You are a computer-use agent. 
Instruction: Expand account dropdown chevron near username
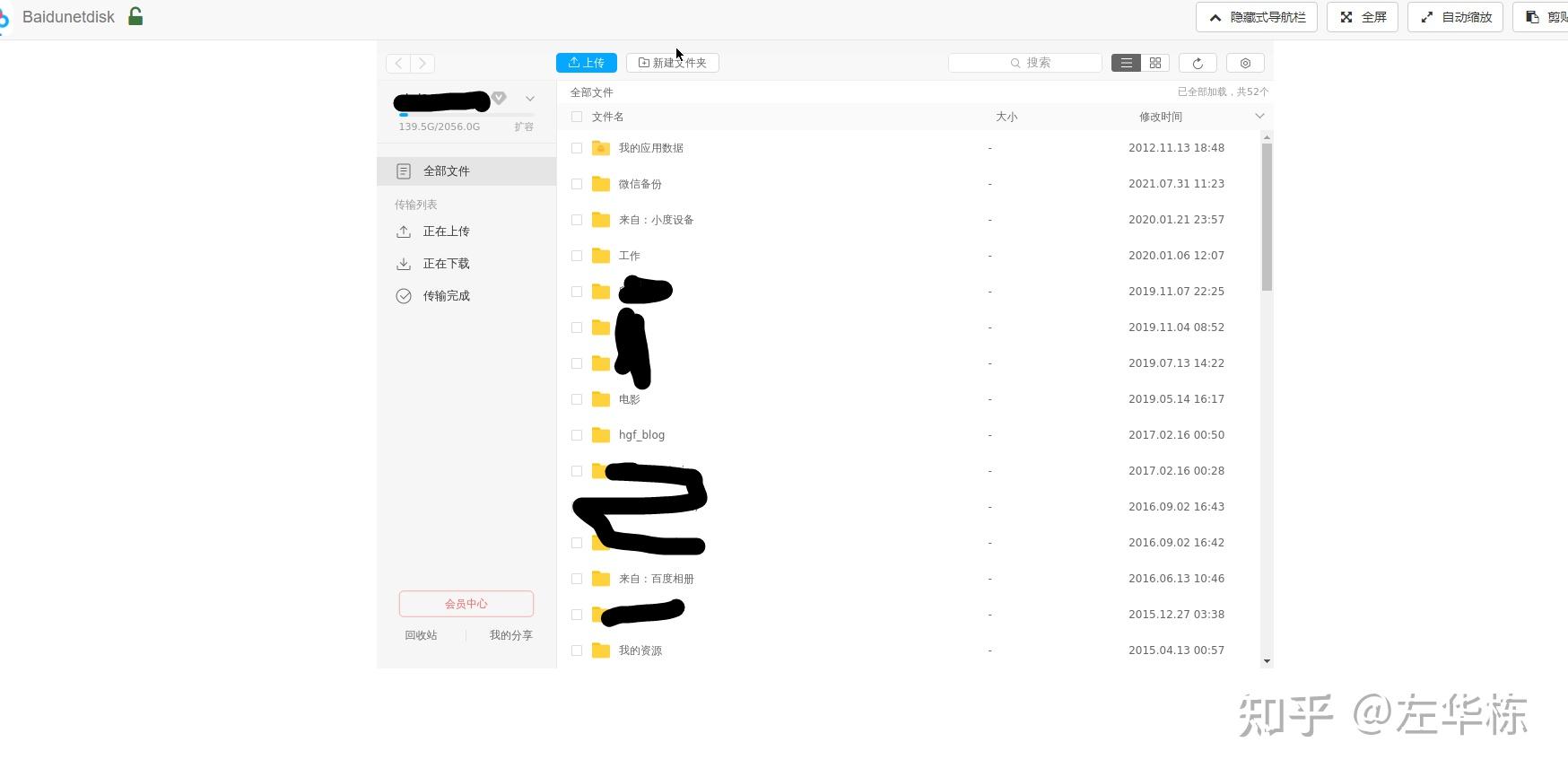click(530, 99)
